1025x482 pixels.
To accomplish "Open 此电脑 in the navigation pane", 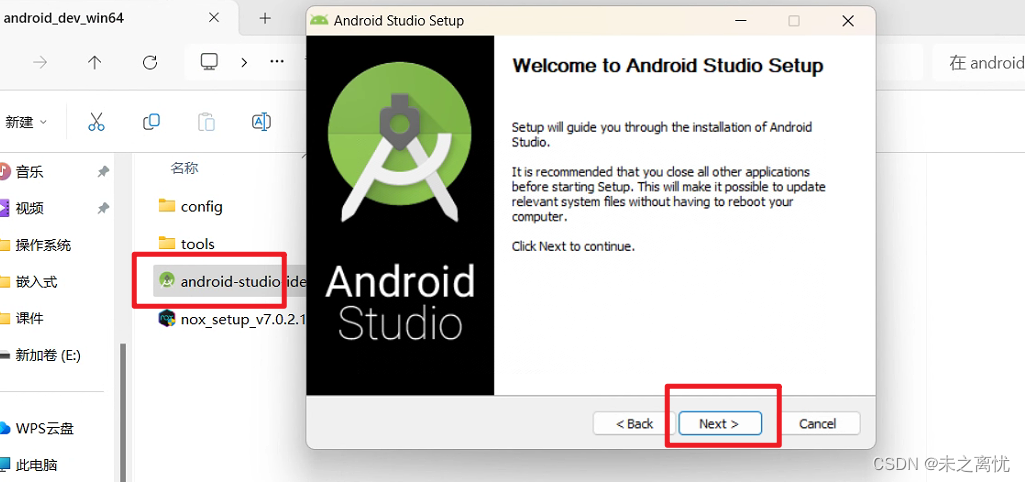I will pos(37,465).
